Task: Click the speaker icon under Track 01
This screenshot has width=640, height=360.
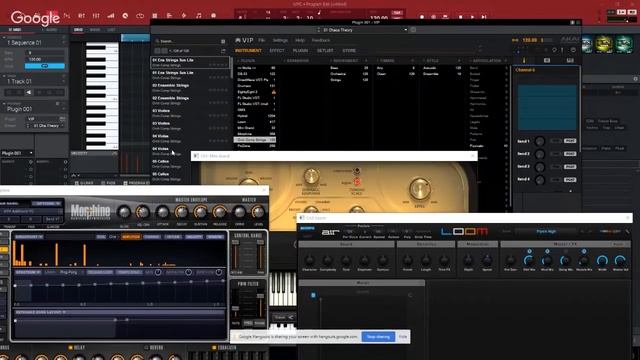Action: point(29,93)
